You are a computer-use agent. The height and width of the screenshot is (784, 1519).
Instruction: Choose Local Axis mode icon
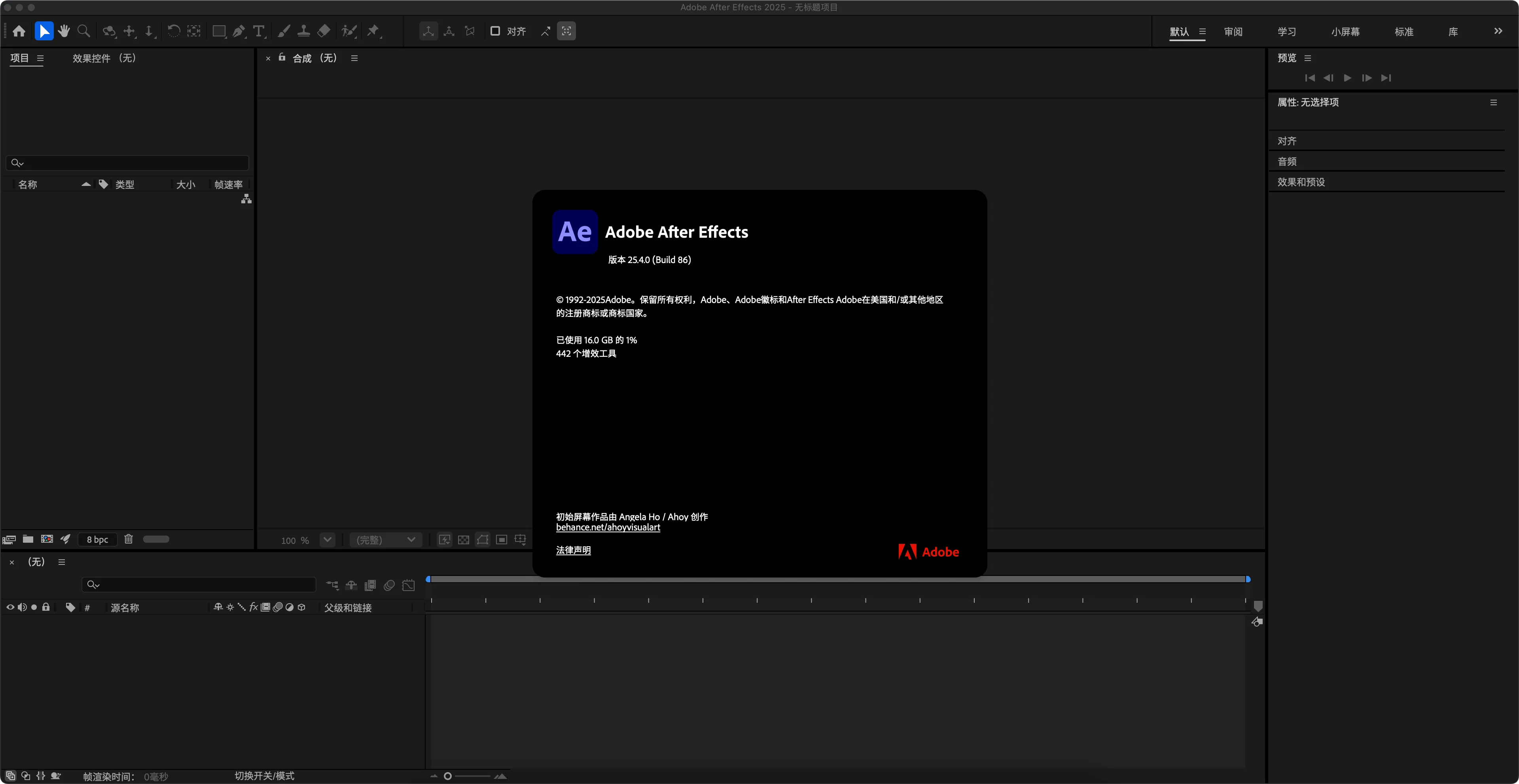429,31
